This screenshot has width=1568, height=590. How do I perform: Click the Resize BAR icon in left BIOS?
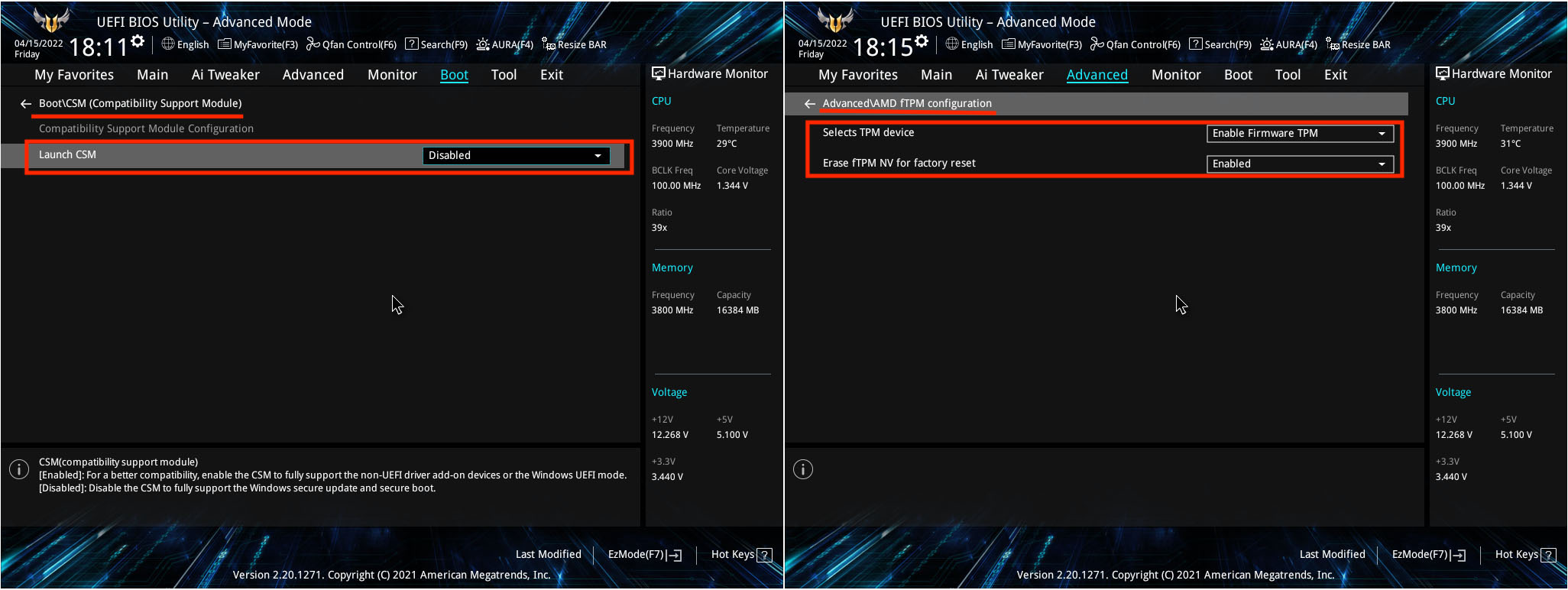pyautogui.click(x=549, y=44)
